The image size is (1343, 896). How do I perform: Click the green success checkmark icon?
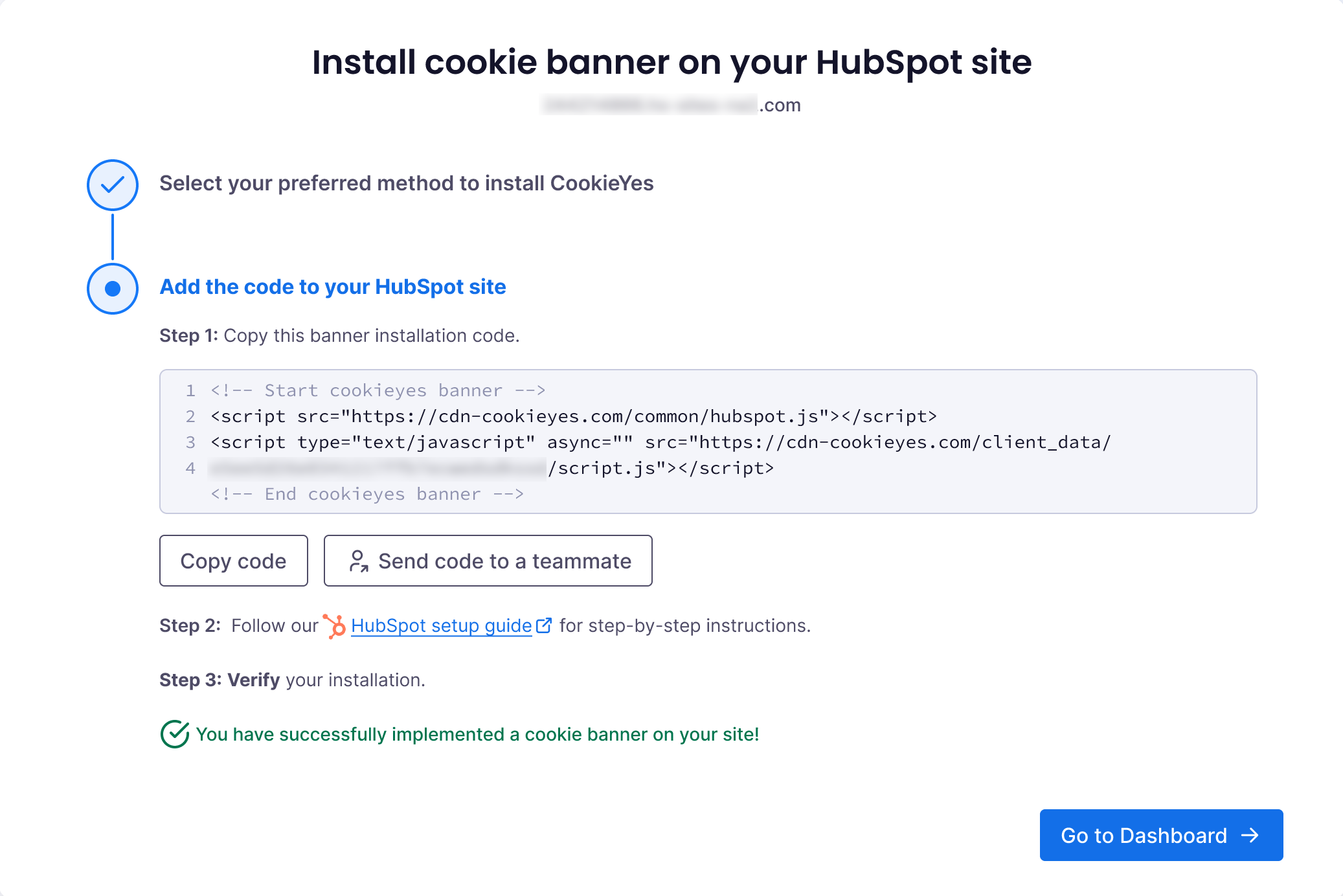click(x=175, y=734)
